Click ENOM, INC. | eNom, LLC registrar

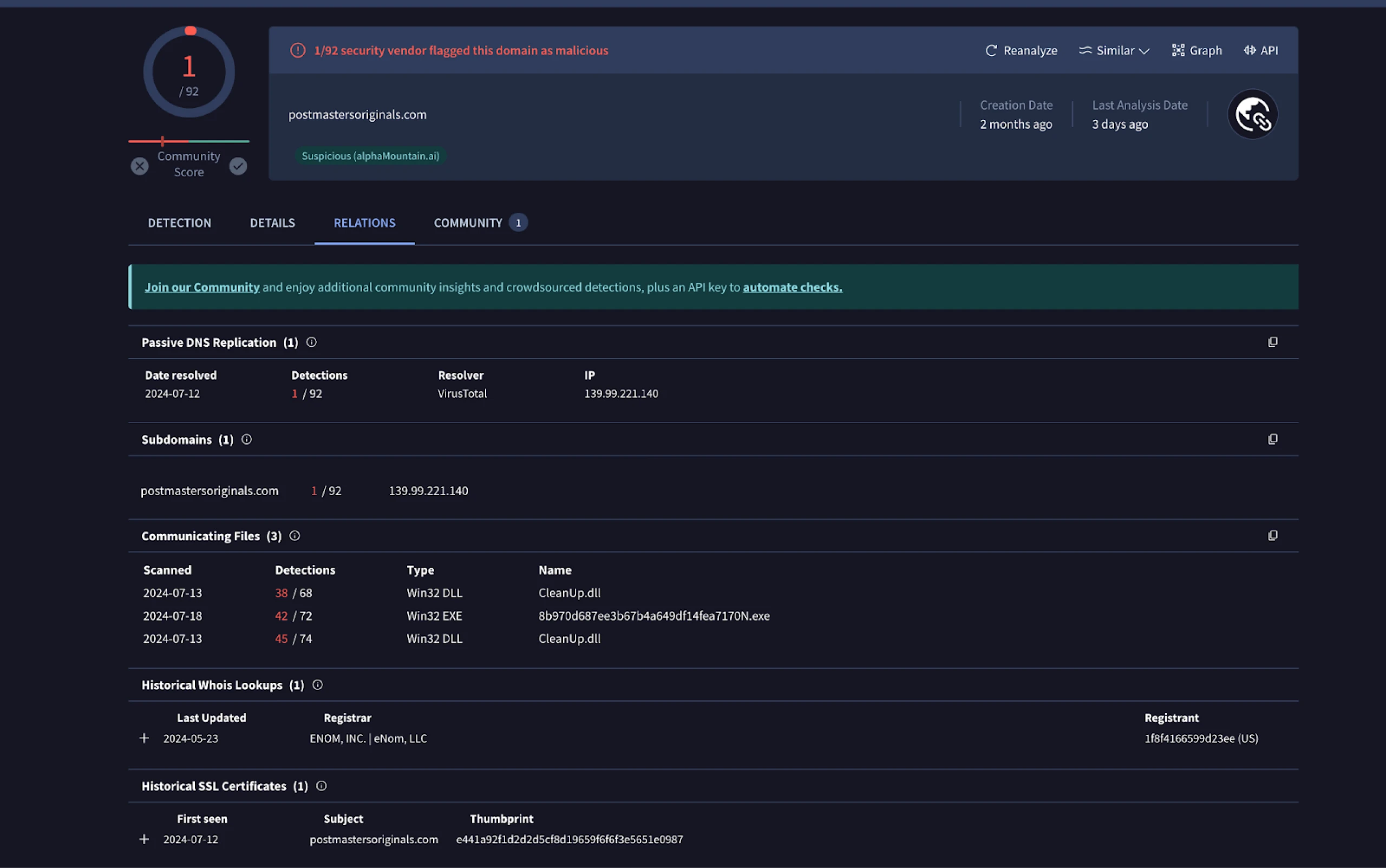(x=368, y=738)
